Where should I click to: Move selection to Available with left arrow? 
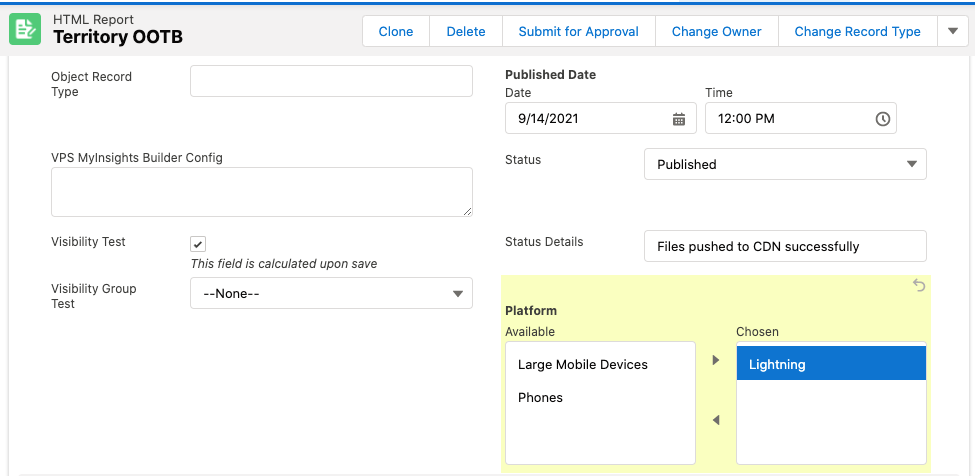[x=715, y=420]
